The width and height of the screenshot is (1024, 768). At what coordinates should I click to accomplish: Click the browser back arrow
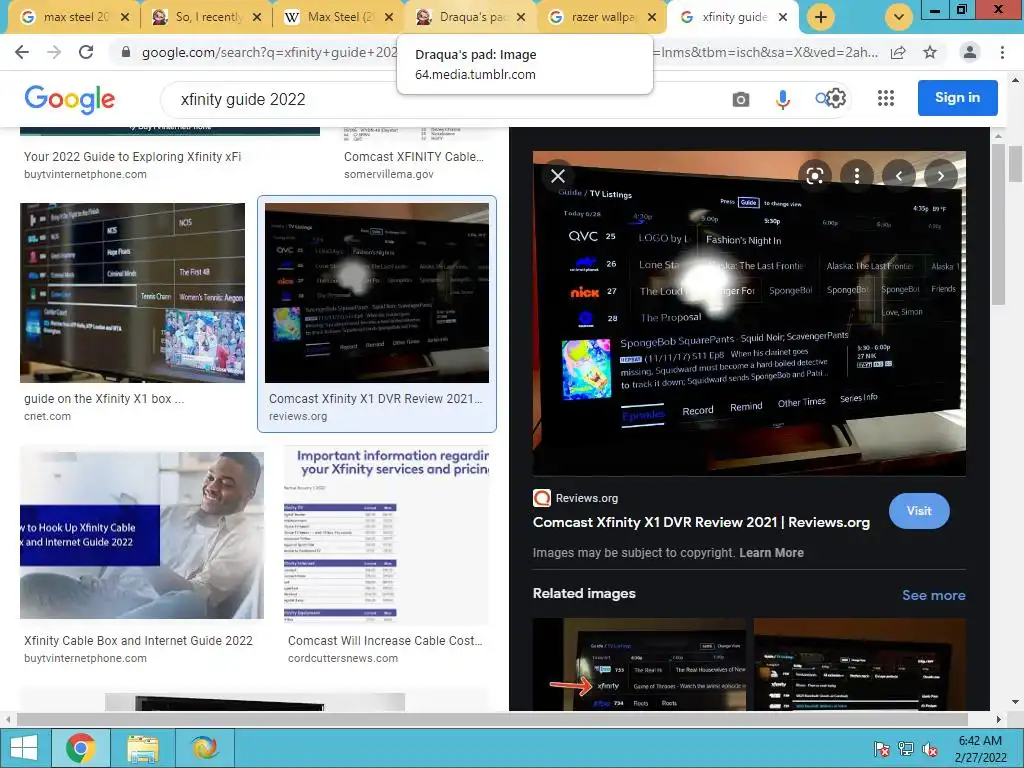pos(22,52)
